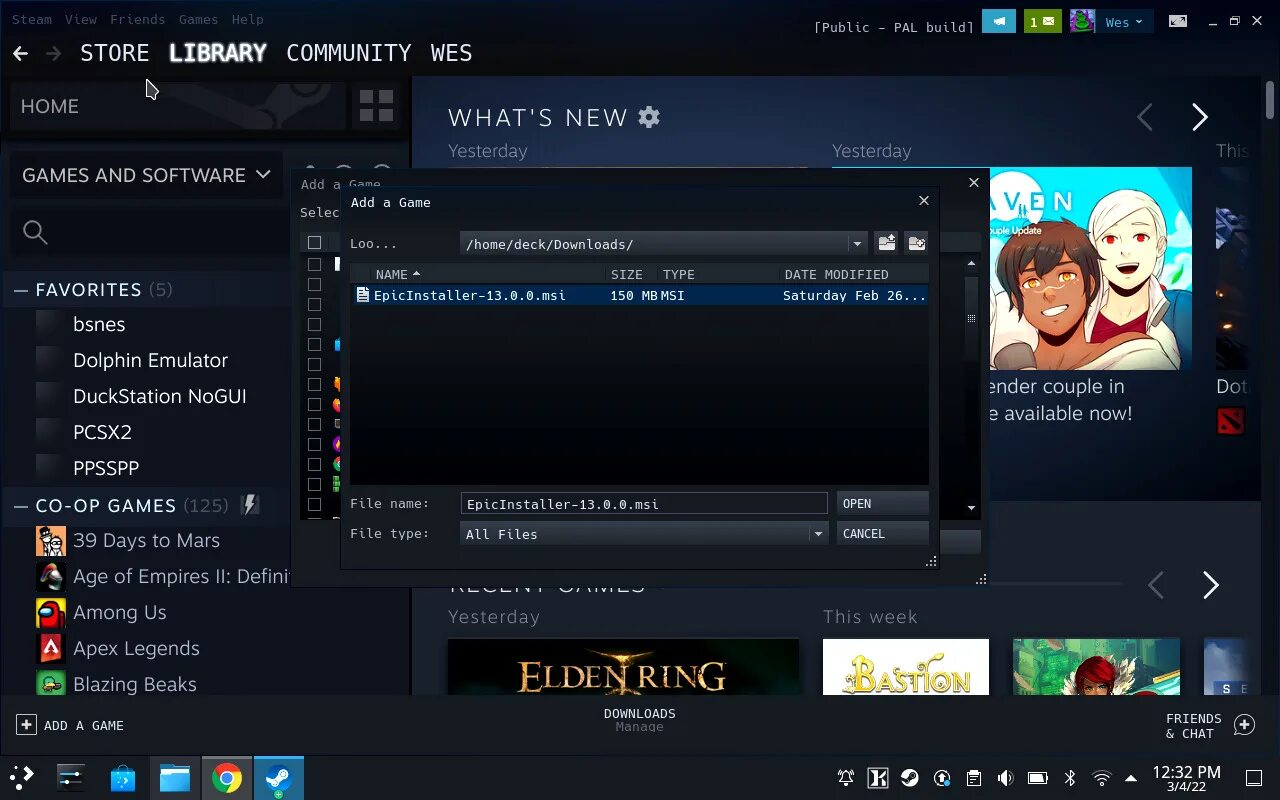1280x800 pixels.
Task: Click Cancel in the file dialog
Action: click(x=882, y=534)
